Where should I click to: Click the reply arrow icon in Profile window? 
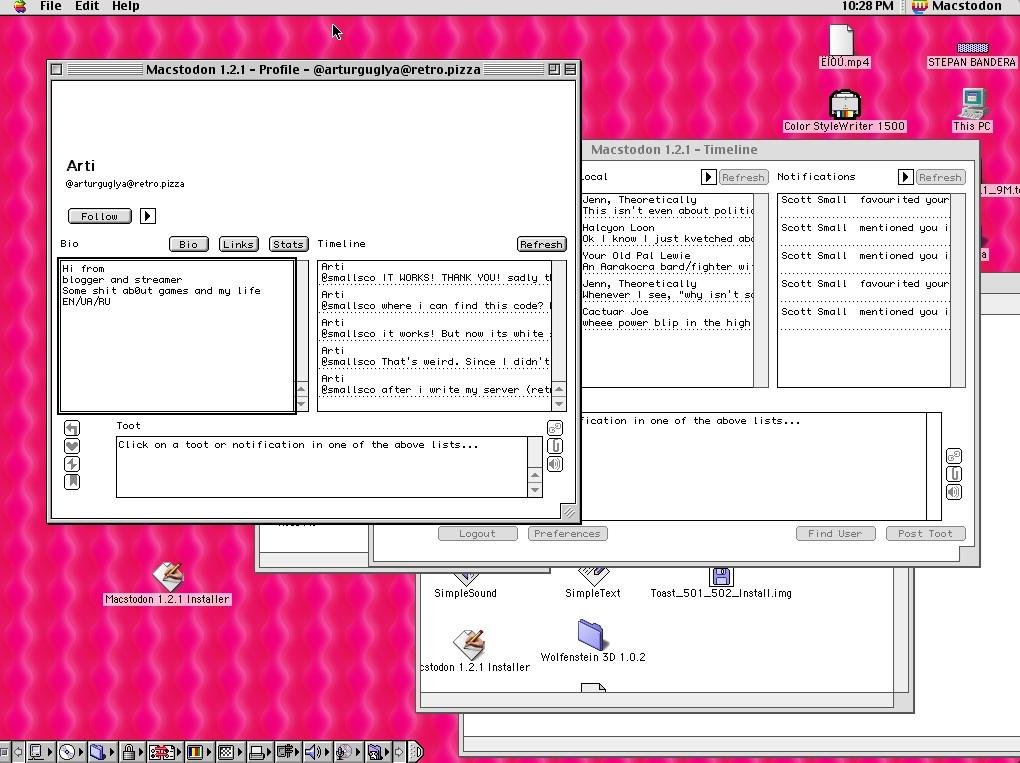point(72,428)
